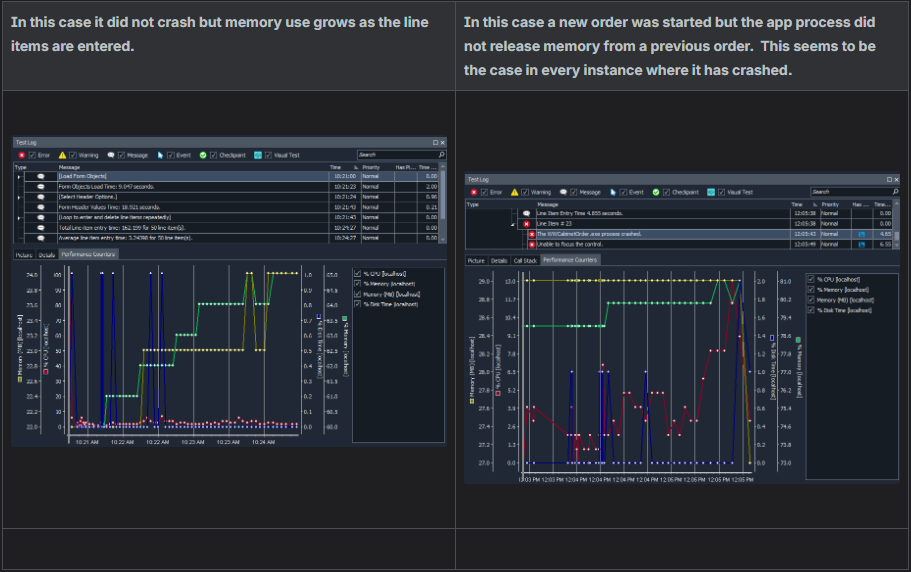Click the green Checkpoint icon in left Test Log
This screenshot has width=911, height=572.
pyautogui.click(x=202, y=155)
